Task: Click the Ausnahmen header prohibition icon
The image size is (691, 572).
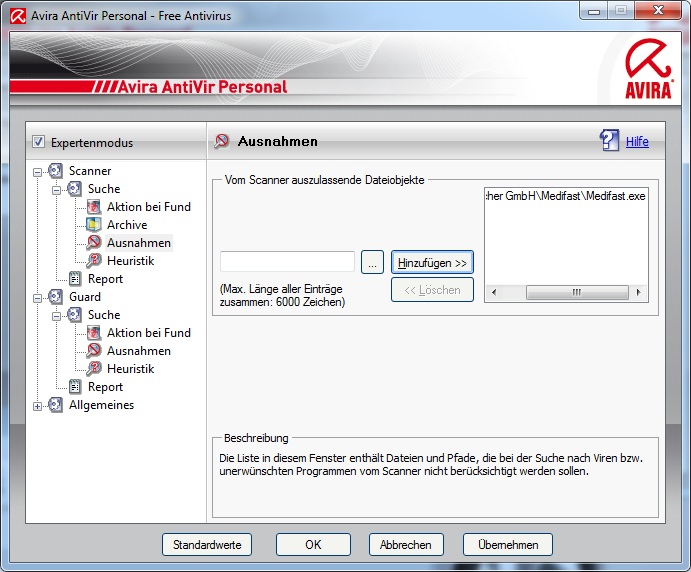Action: coord(222,141)
